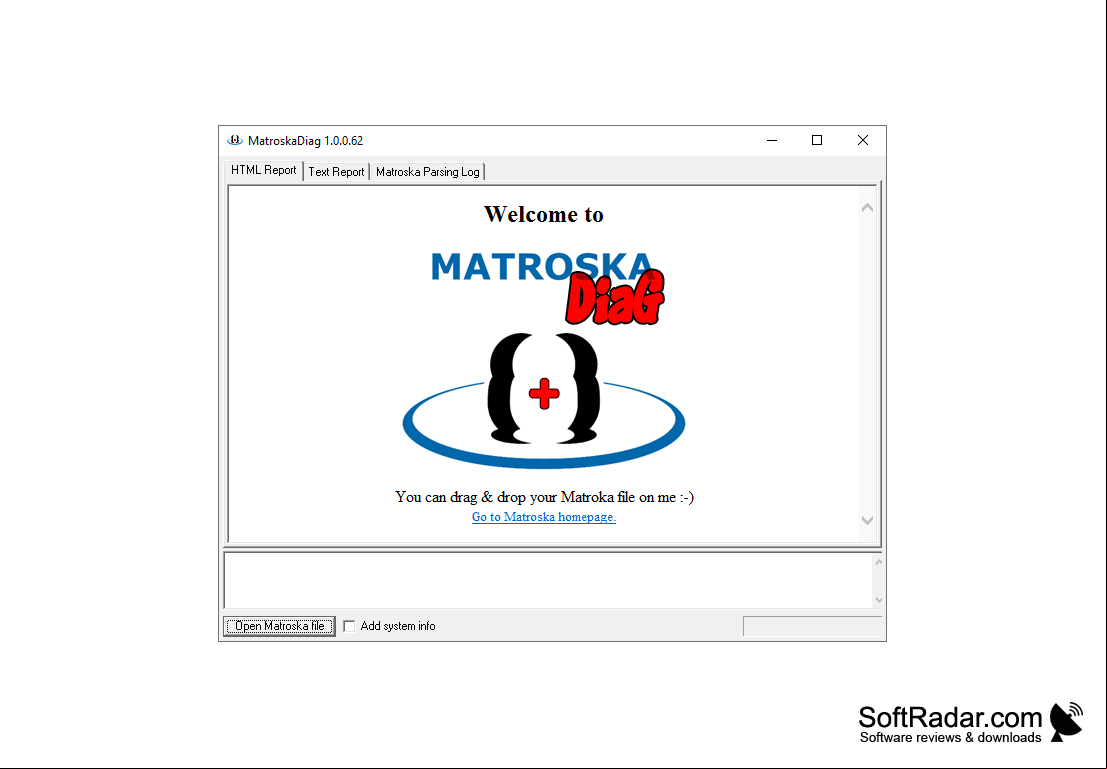Follow the Go to Matroska homepage link
Viewport: 1107px width, 769px height.
(544, 517)
